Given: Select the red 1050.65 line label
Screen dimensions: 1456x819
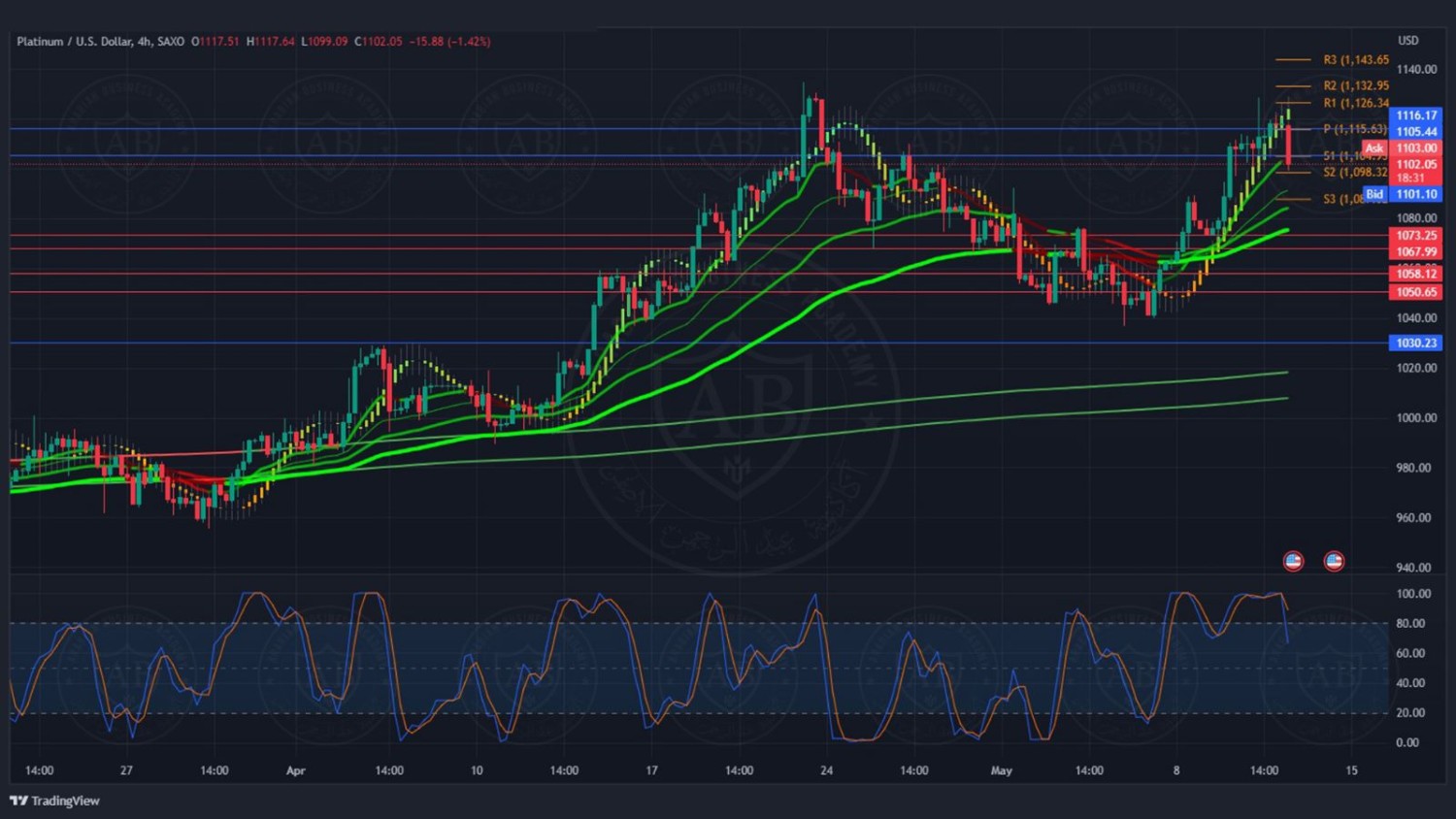Looking at the screenshot, I should [1416, 292].
